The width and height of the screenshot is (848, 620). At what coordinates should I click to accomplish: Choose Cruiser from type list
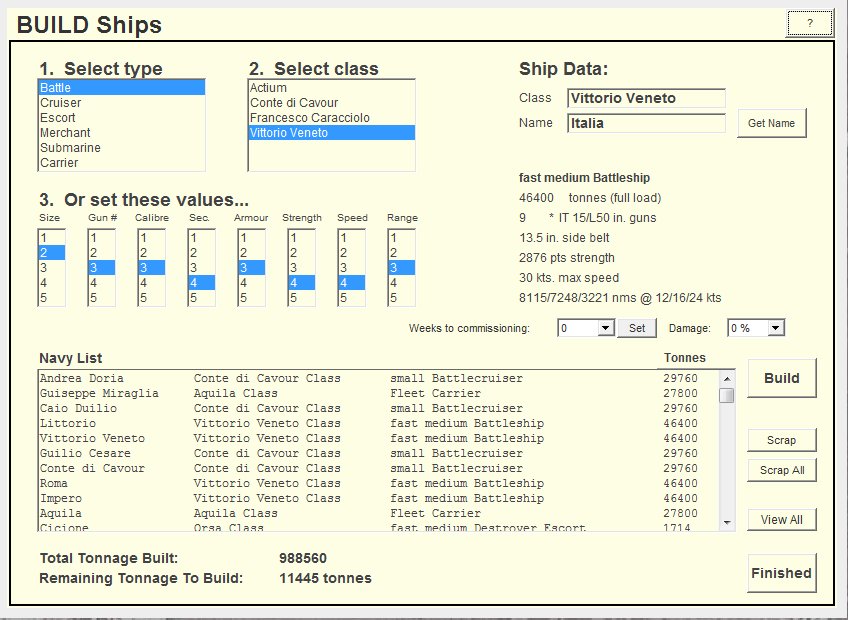[61, 103]
